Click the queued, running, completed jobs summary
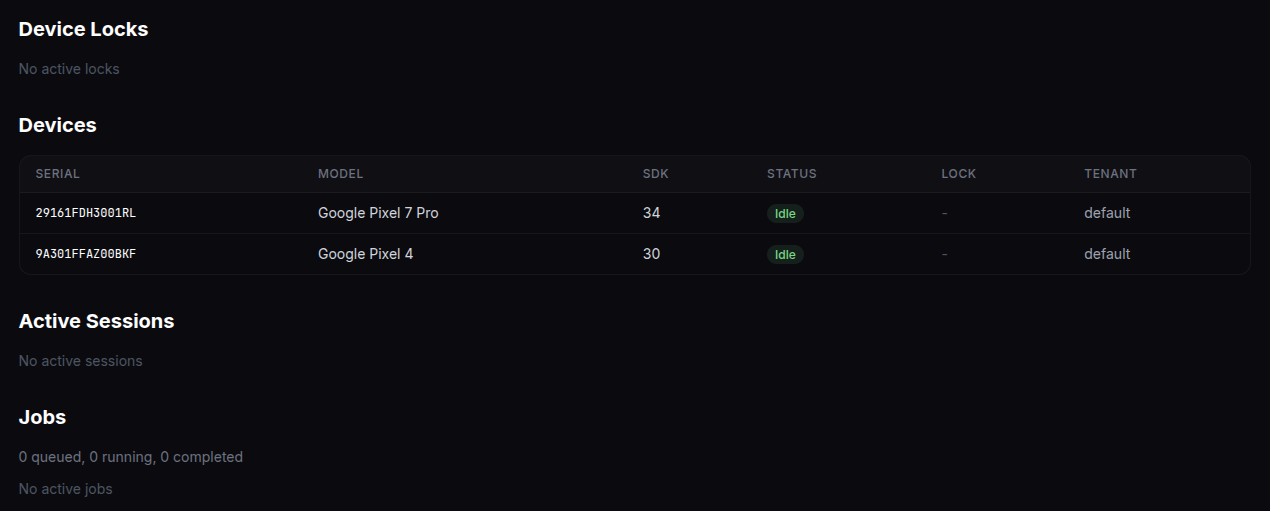Image resolution: width=1270 pixels, height=511 pixels. (x=130, y=457)
